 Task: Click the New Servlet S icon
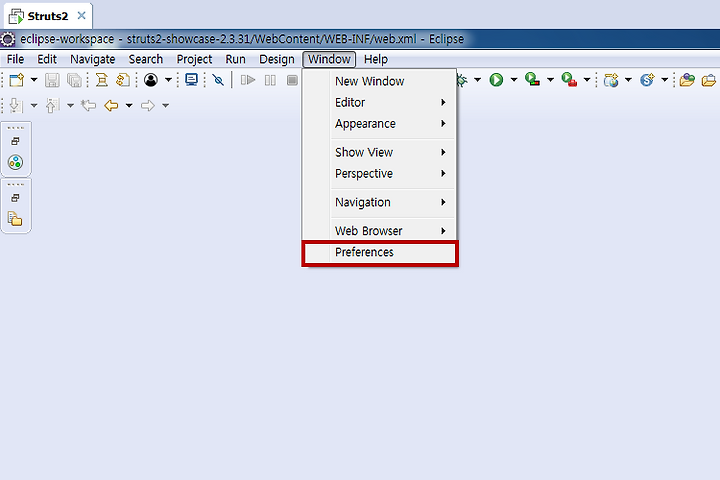(647, 80)
